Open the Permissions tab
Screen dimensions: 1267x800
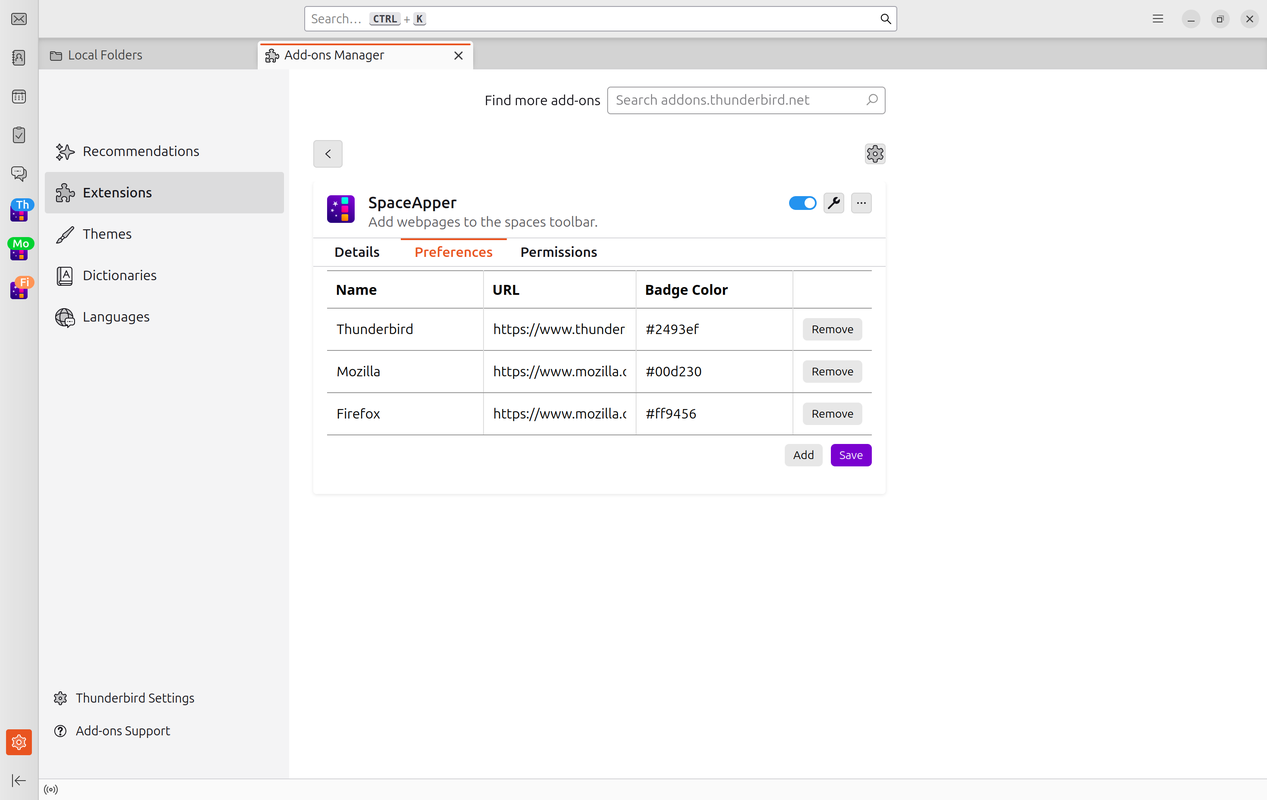[559, 252]
